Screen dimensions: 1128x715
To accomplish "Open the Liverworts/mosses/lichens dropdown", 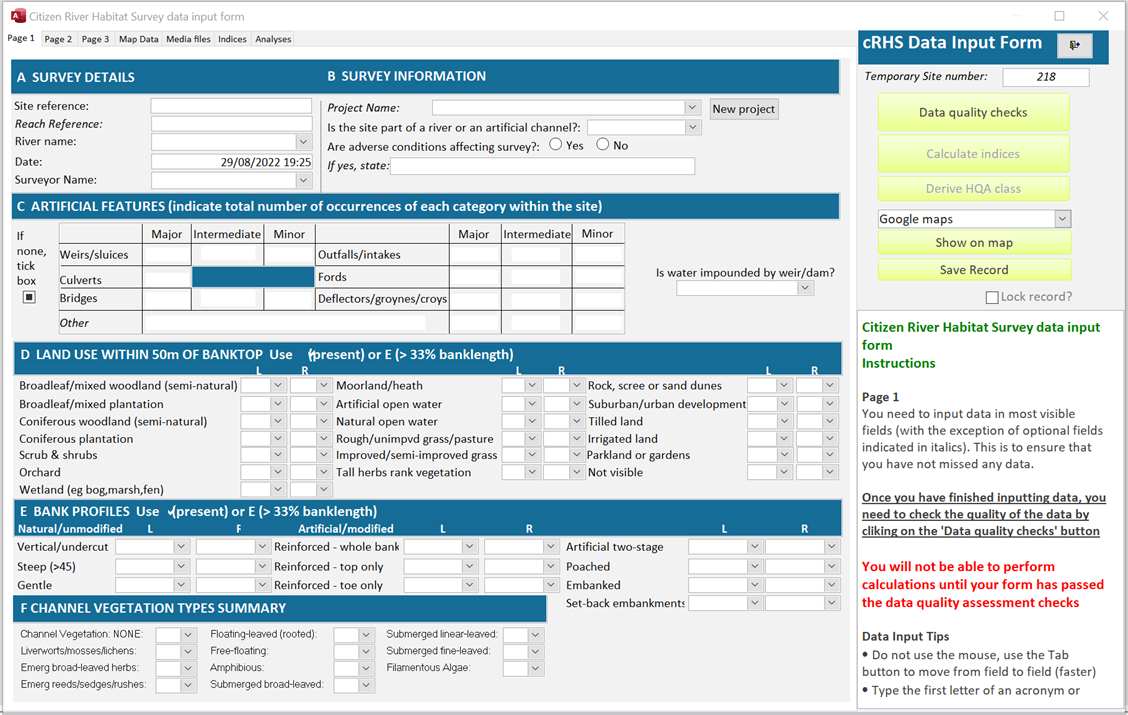I will point(188,651).
